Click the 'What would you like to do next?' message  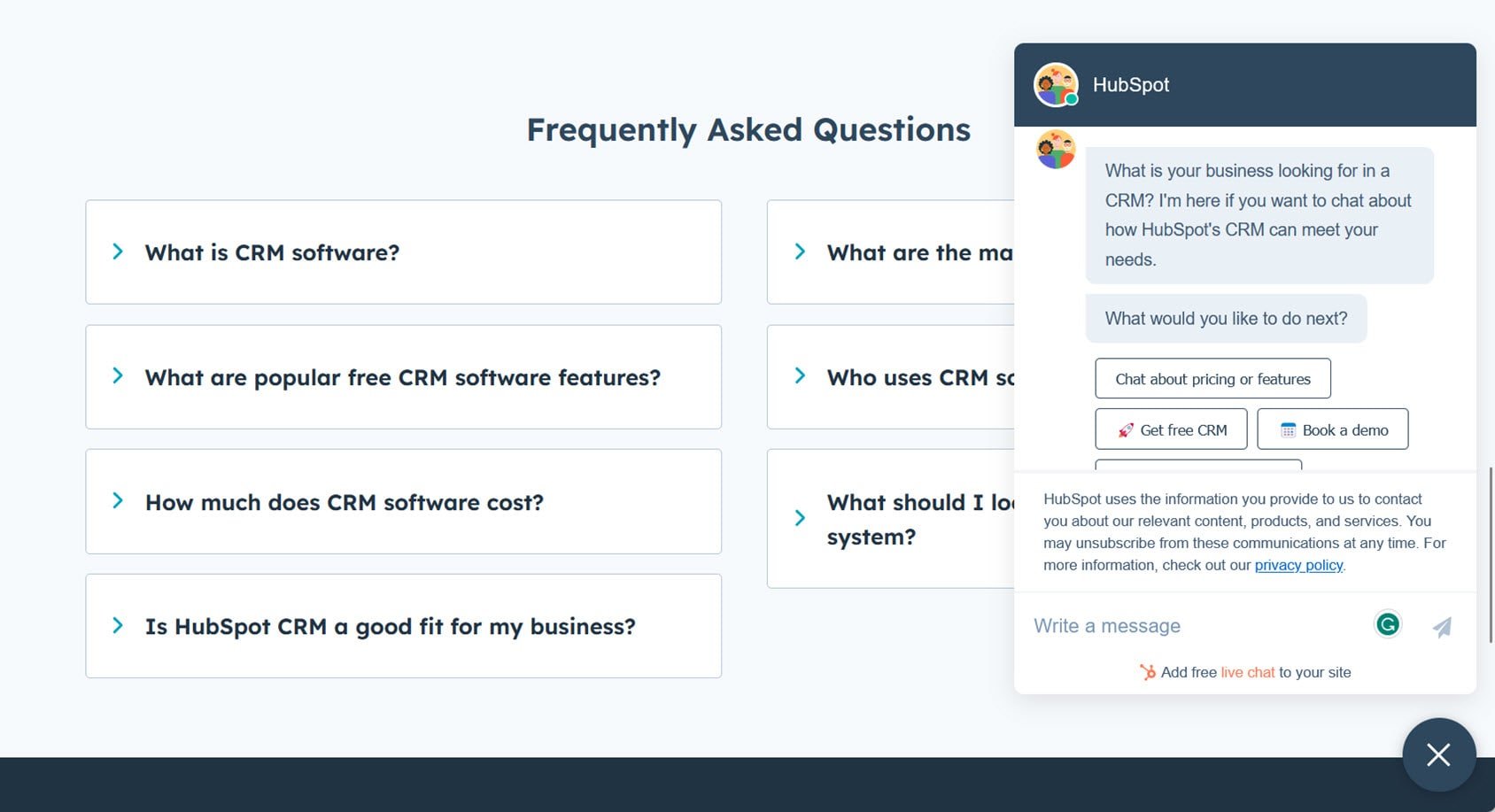[1226, 319]
